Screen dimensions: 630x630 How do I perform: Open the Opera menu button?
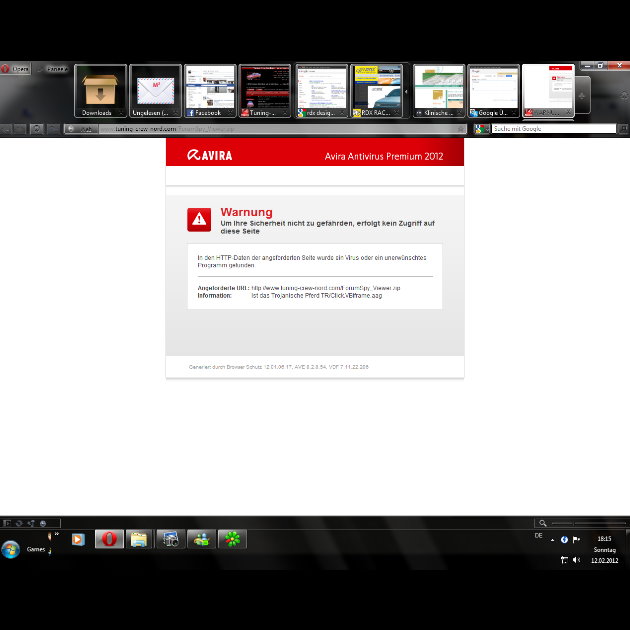[x=16, y=69]
